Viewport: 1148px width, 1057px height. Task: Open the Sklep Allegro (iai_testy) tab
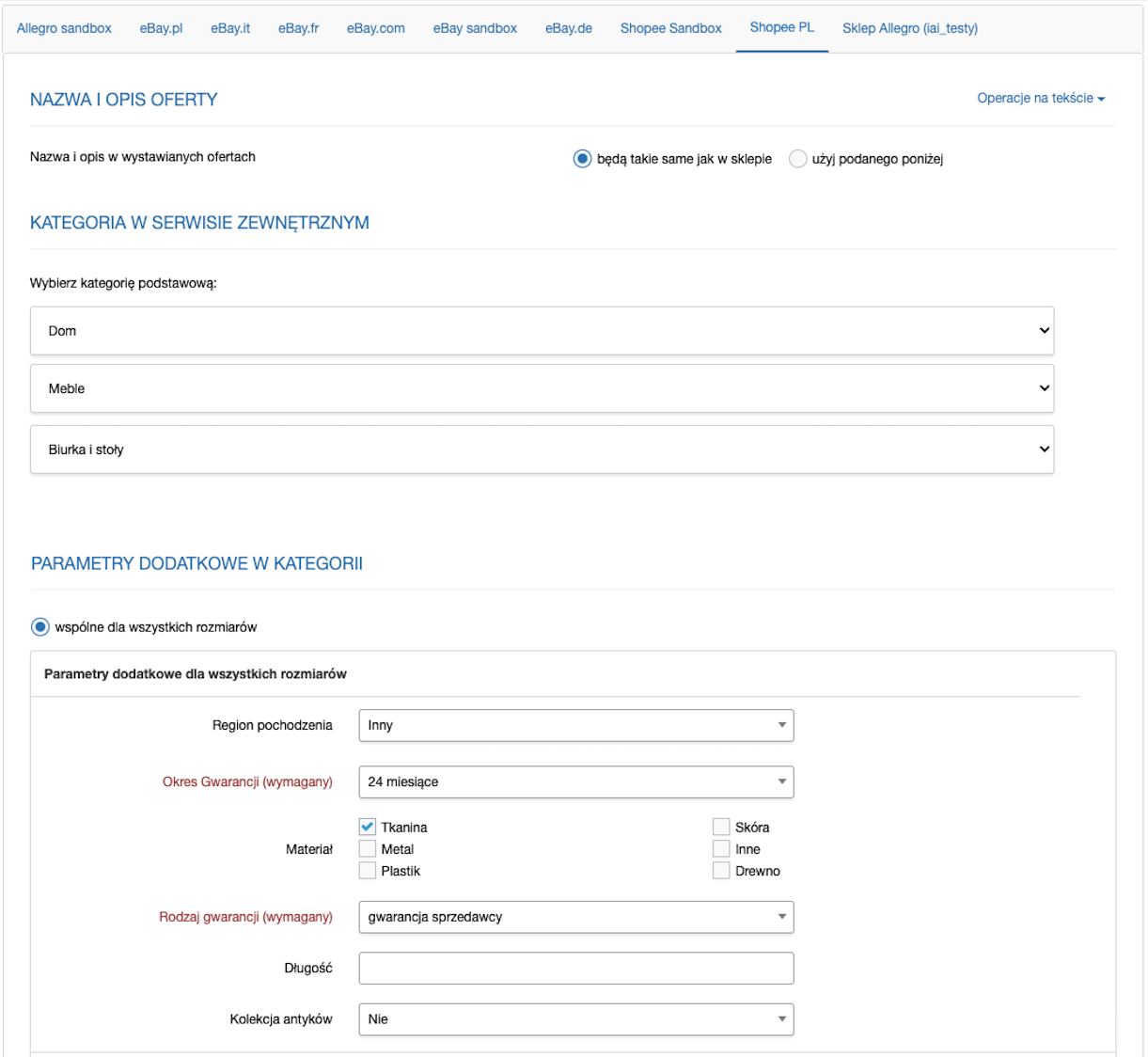pyautogui.click(x=910, y=28)
